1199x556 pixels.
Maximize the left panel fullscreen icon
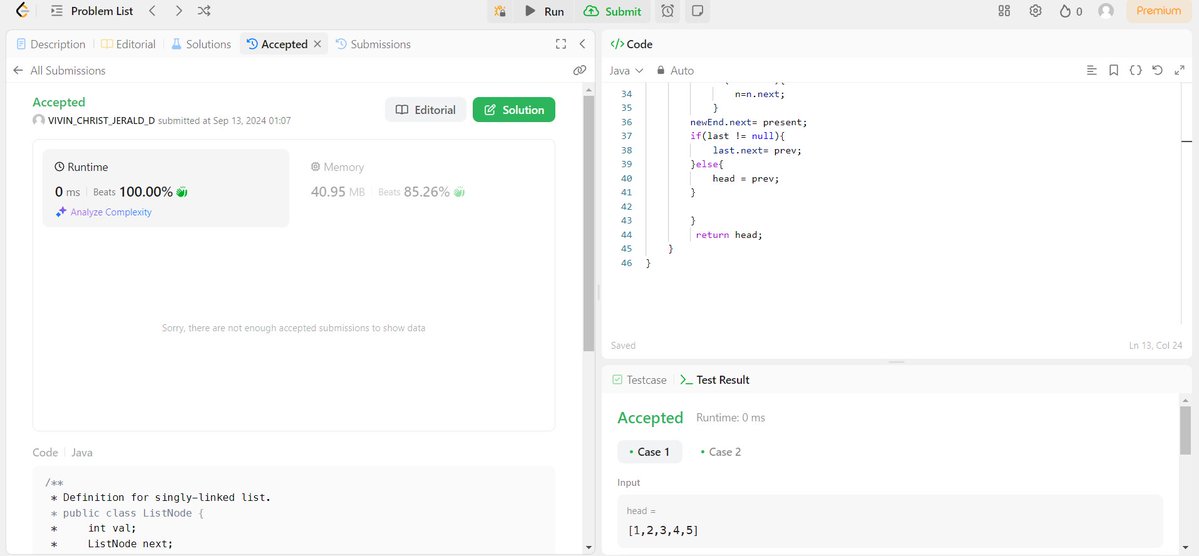pyautogui.click(x=561, y=44)
